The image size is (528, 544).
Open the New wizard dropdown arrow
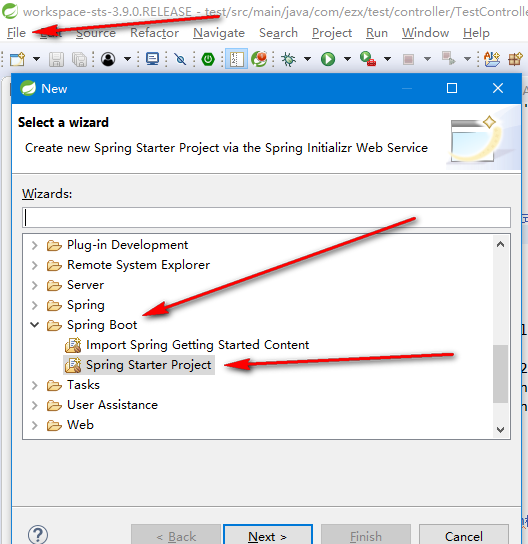point(36,59)
